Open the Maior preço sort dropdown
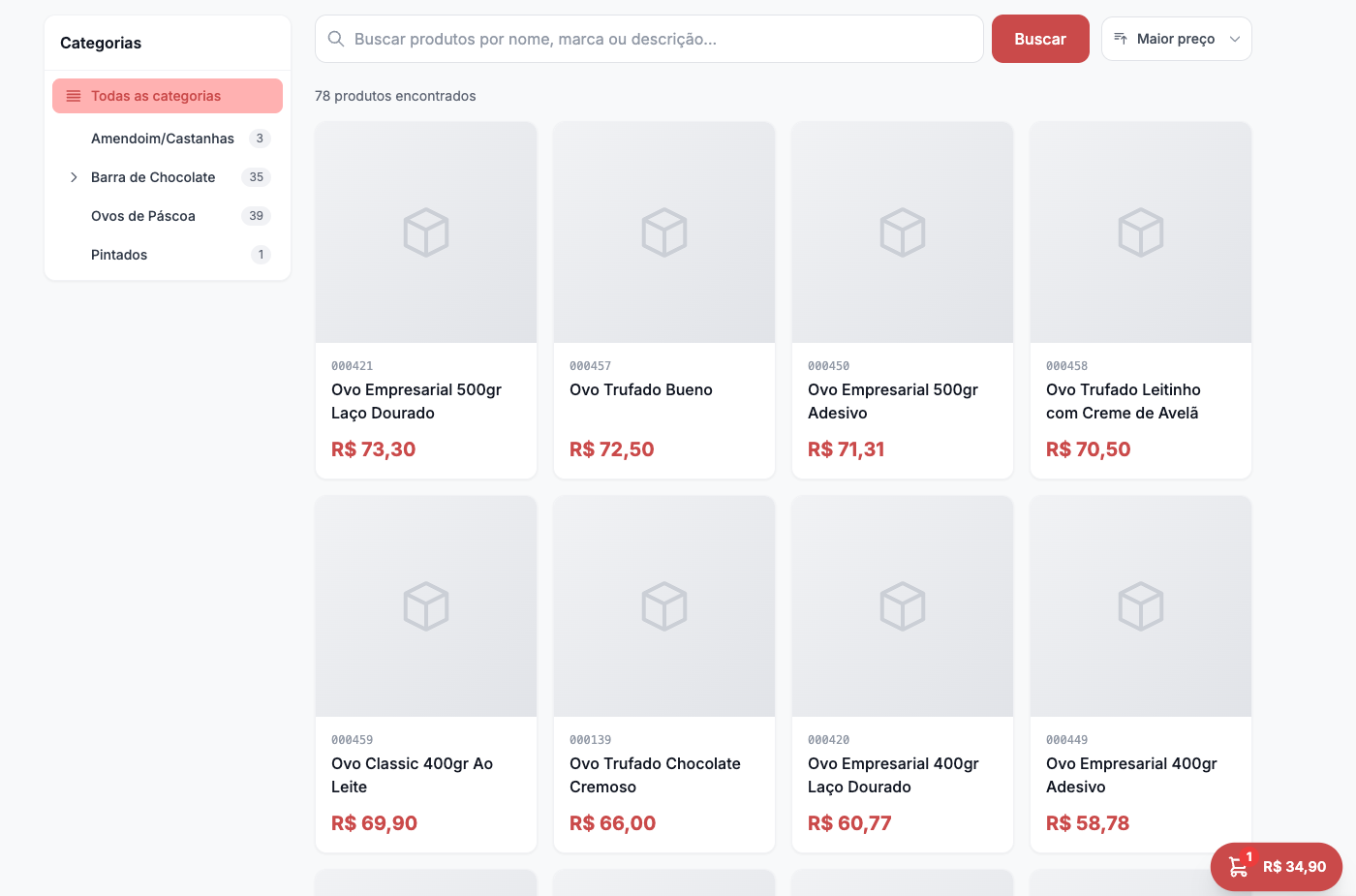The width and height of the screenshot is (1356, 896). [1176, 39]
